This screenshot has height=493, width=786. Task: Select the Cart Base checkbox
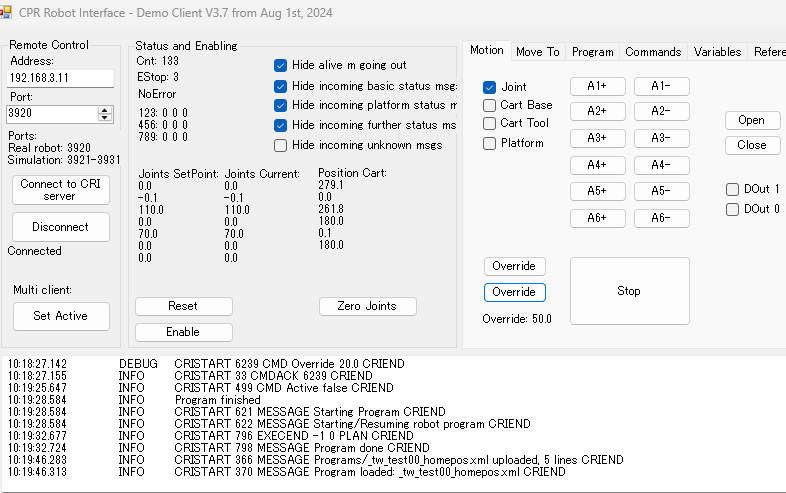point(490,105)
